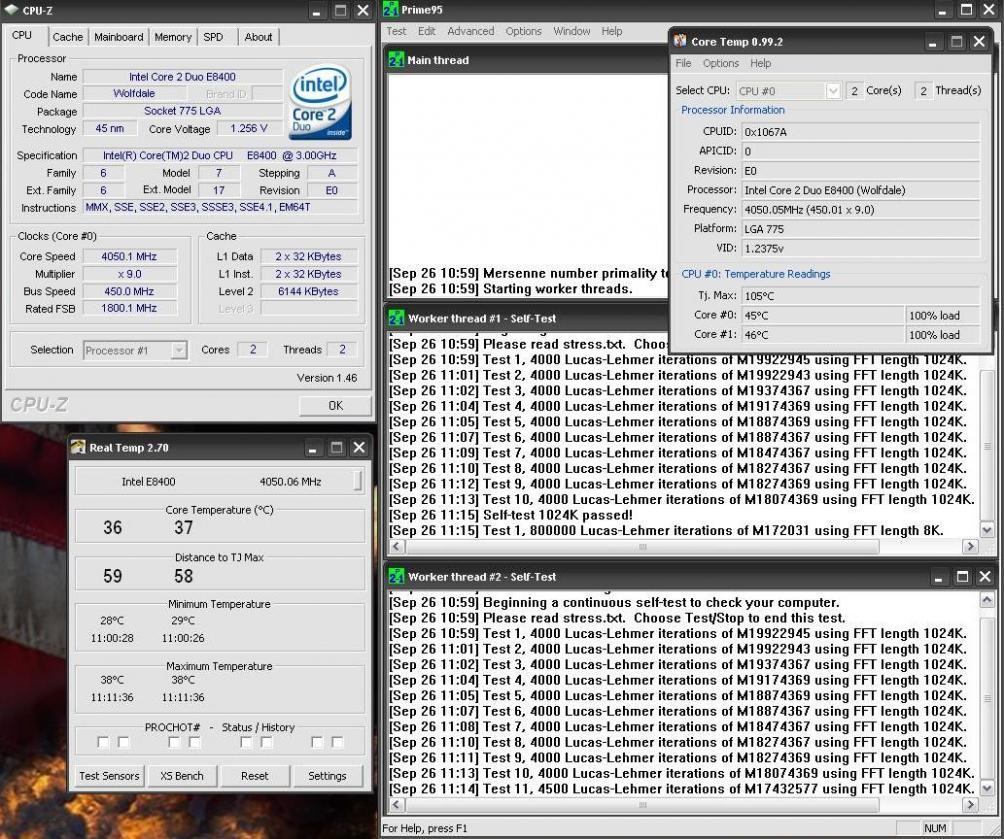Click Instructions value MMX, SSE, SSE2 list
1004x839 pixels.
pyautogui.click(x=220, y=208)
